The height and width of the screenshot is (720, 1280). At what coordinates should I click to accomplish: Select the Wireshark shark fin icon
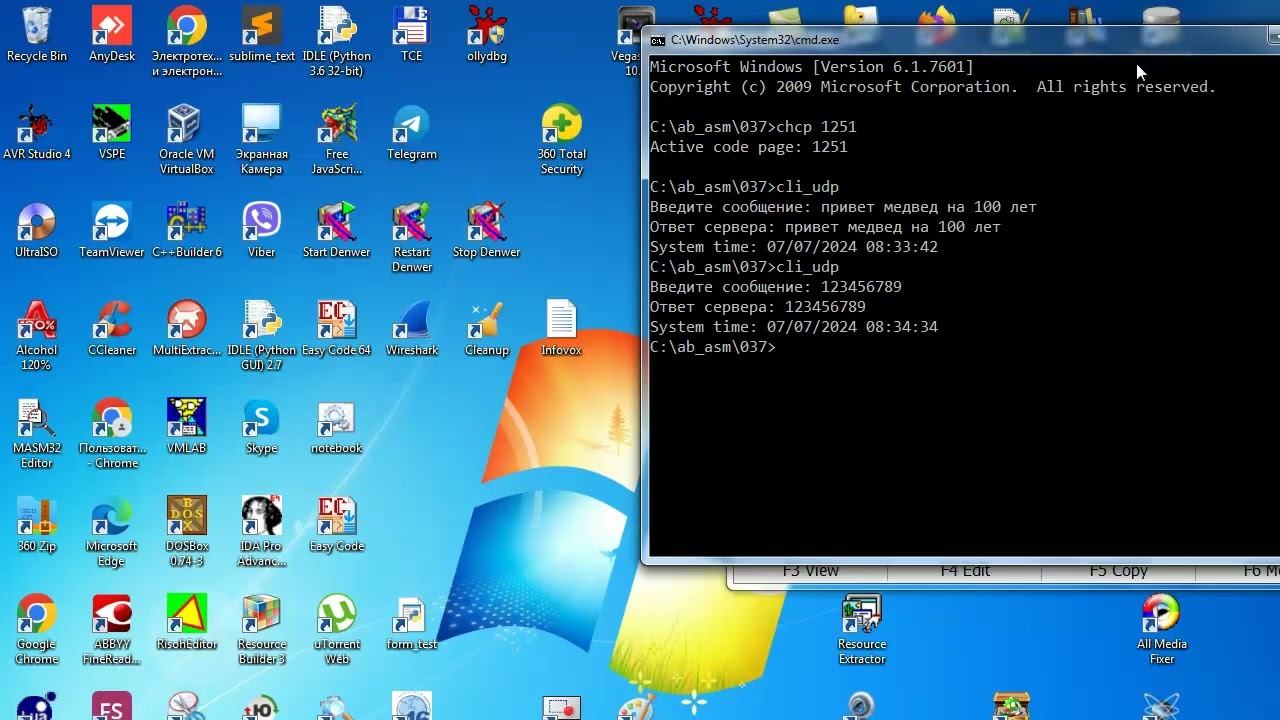coord(412,329)
